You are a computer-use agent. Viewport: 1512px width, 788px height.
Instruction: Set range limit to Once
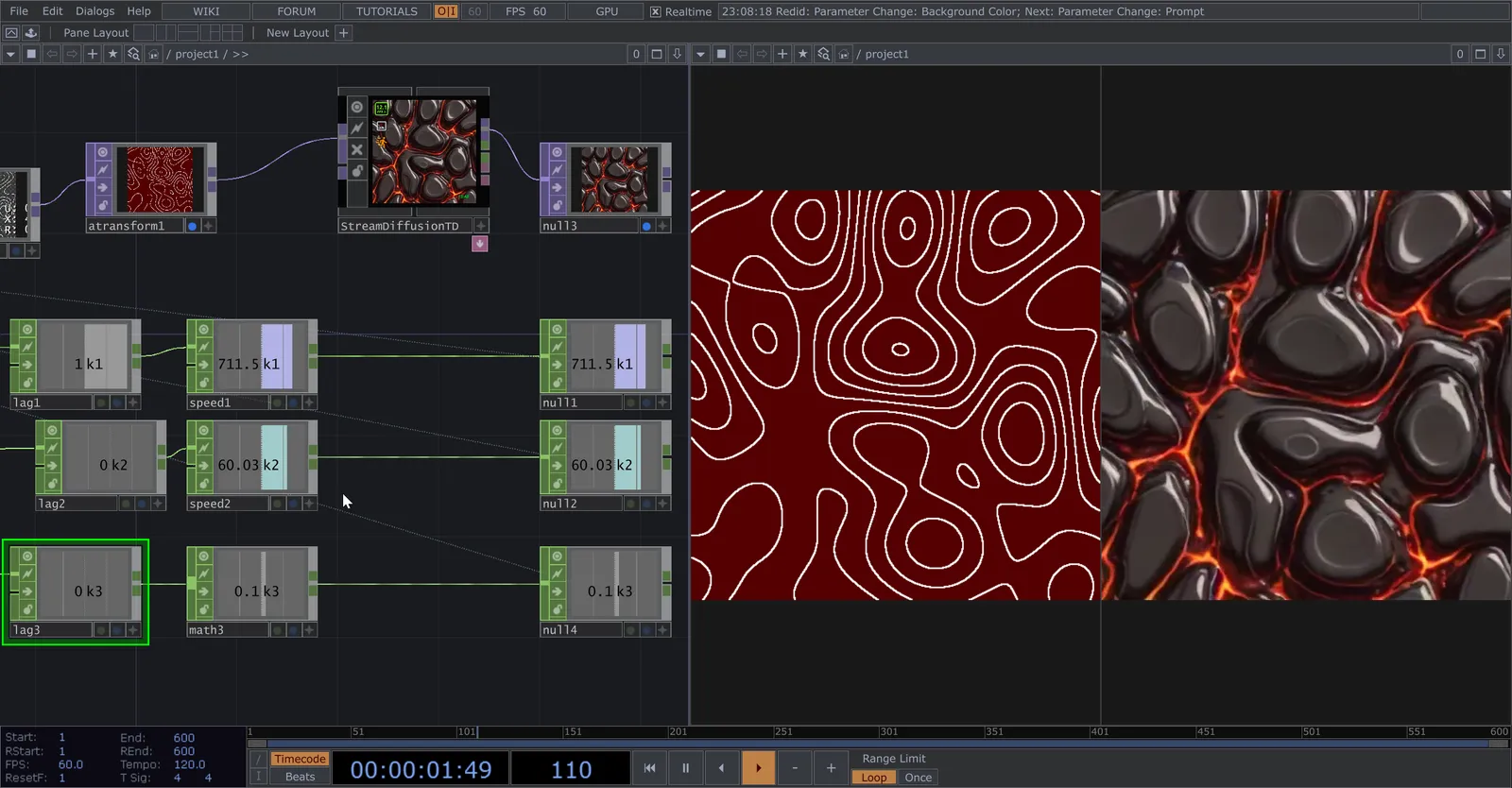point(918,778)
